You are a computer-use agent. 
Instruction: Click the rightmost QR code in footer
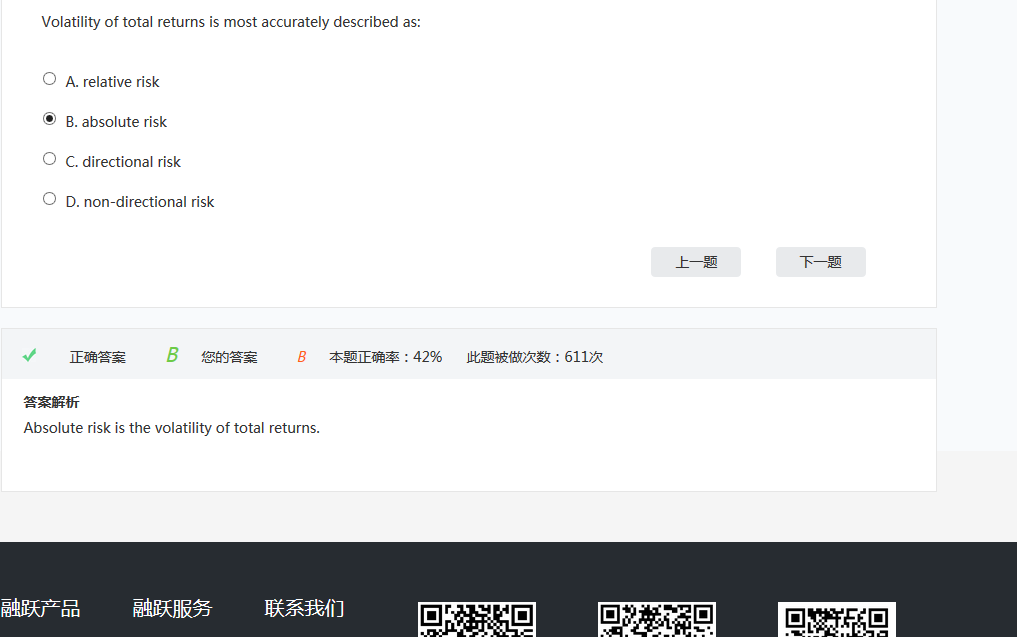click(x=837, y=620)
